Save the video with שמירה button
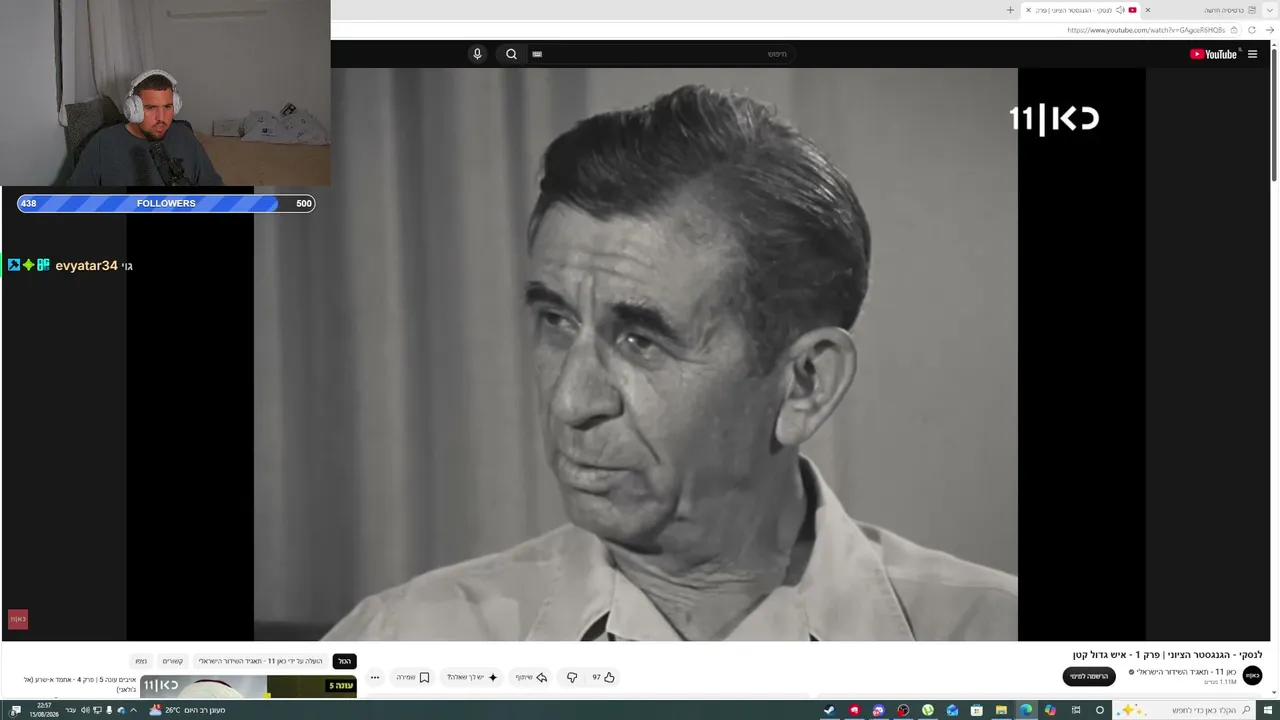 pos(413,677)
